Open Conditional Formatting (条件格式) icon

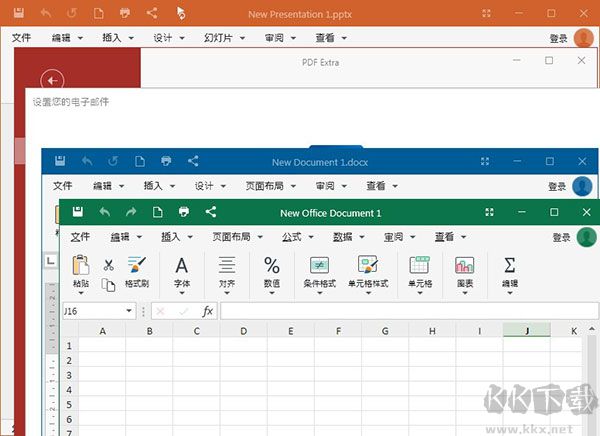coord(319,265)
